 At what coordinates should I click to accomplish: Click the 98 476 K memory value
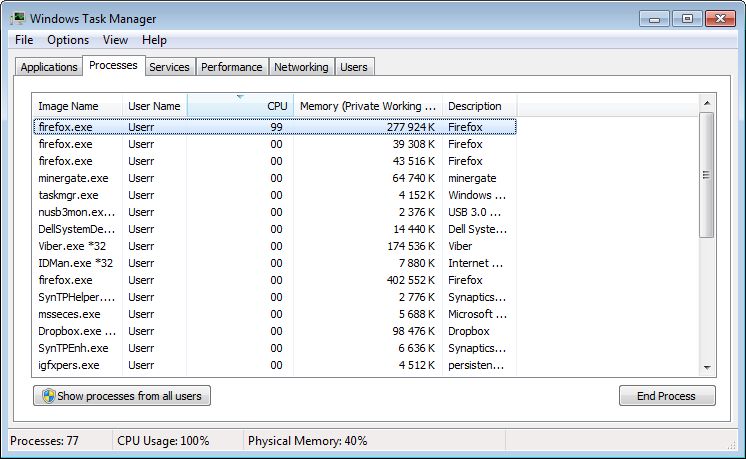click(x=413, y=331)
